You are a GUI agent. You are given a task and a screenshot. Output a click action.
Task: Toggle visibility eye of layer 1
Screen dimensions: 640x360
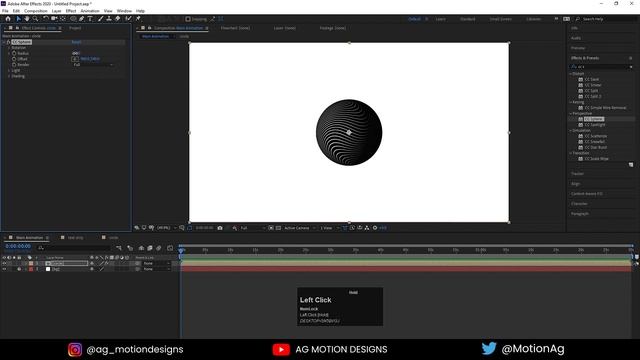[x=4, y=263]
